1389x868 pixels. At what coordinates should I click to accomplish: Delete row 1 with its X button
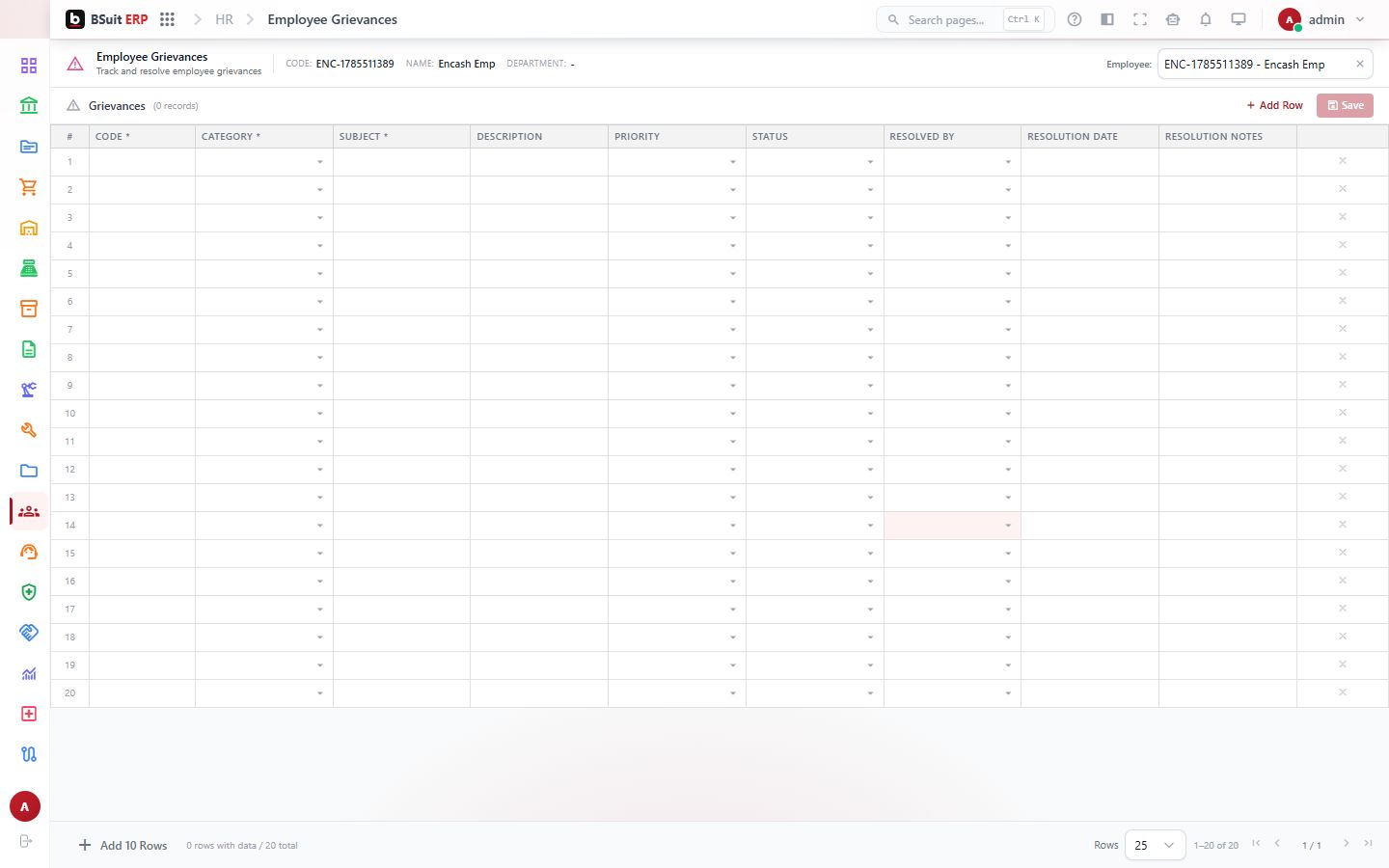[1343, 161]
